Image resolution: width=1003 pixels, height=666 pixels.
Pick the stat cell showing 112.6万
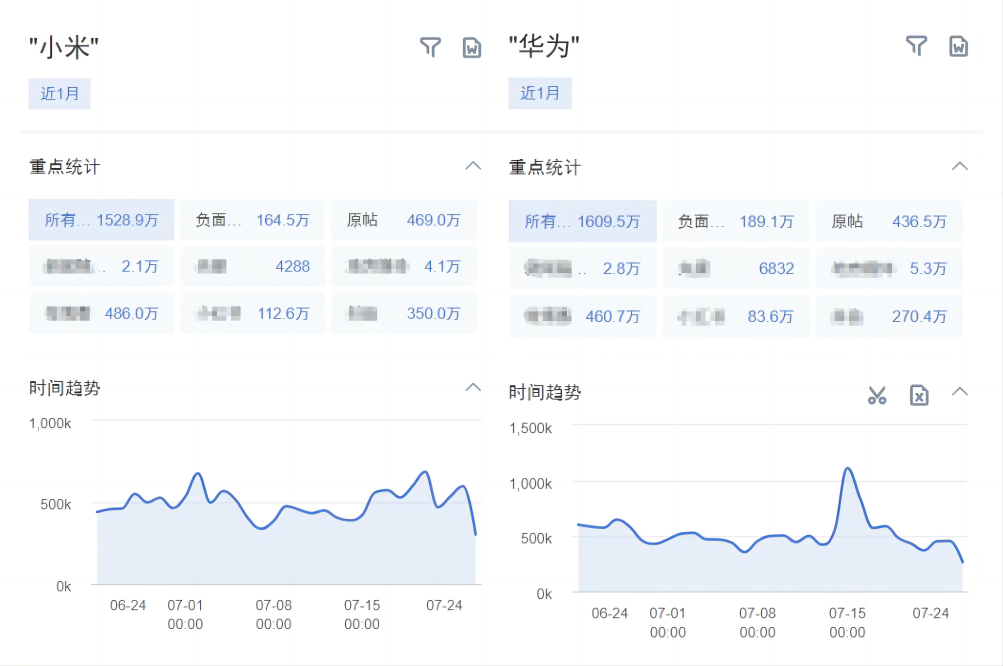(x=253, y=313)
